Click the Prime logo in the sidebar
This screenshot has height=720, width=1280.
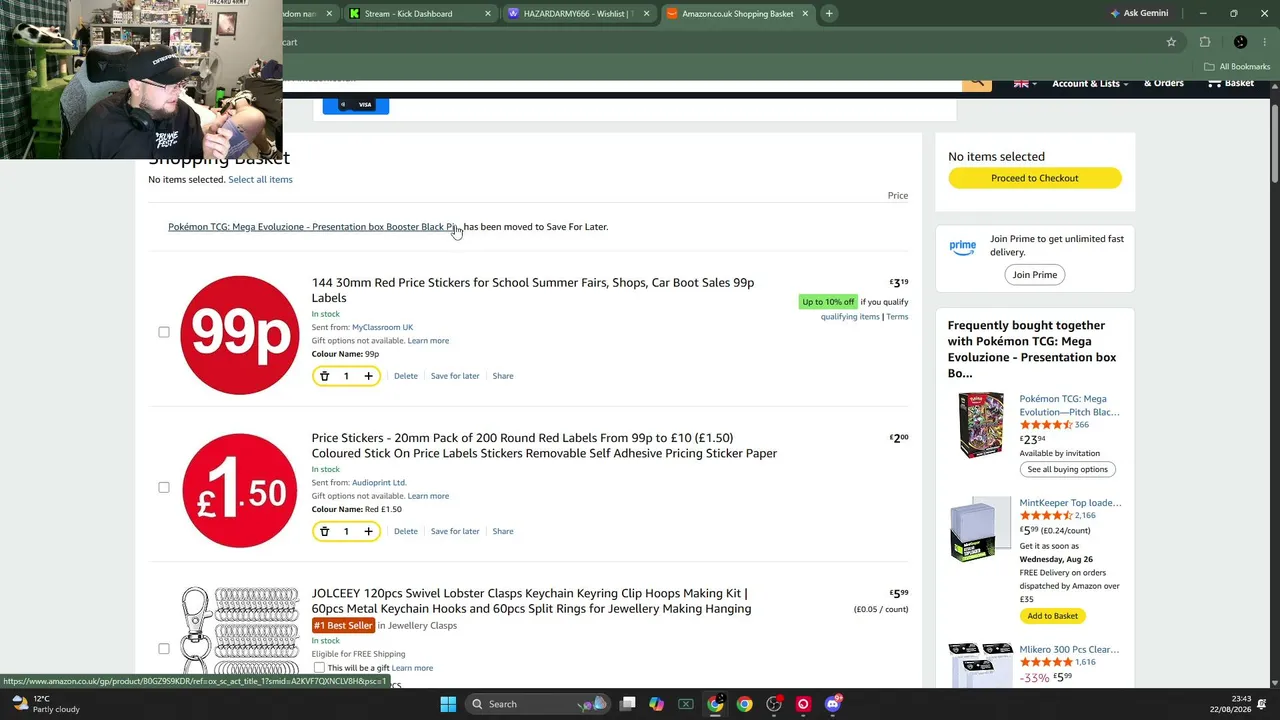click(962, 246)
